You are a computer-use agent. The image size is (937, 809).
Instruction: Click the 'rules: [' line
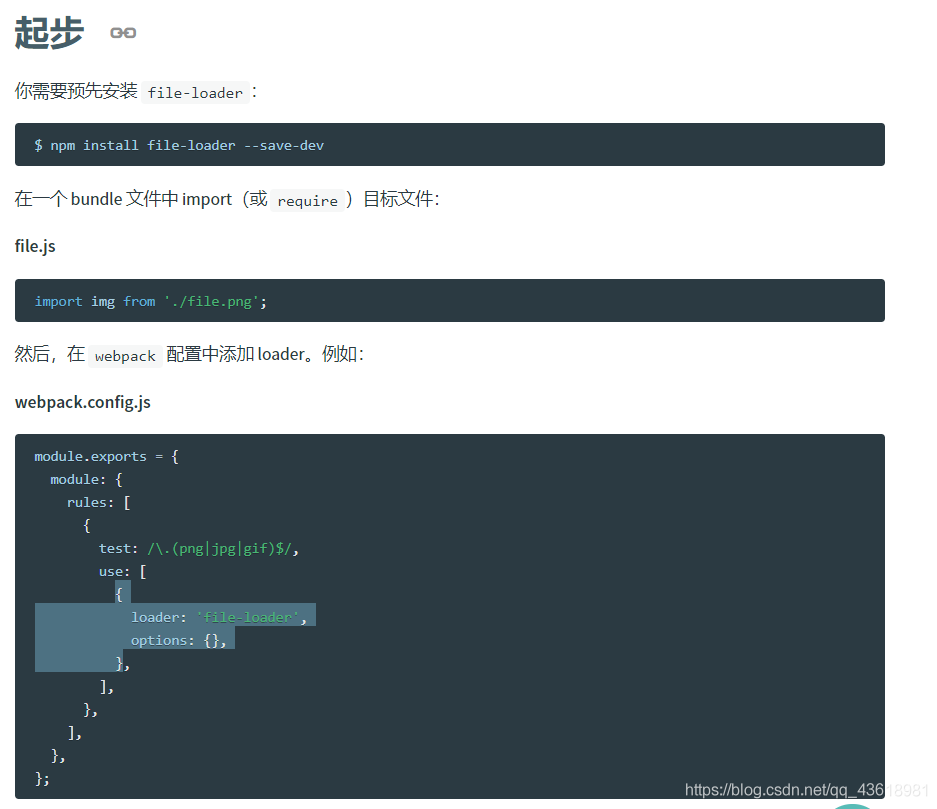[99, 502]
